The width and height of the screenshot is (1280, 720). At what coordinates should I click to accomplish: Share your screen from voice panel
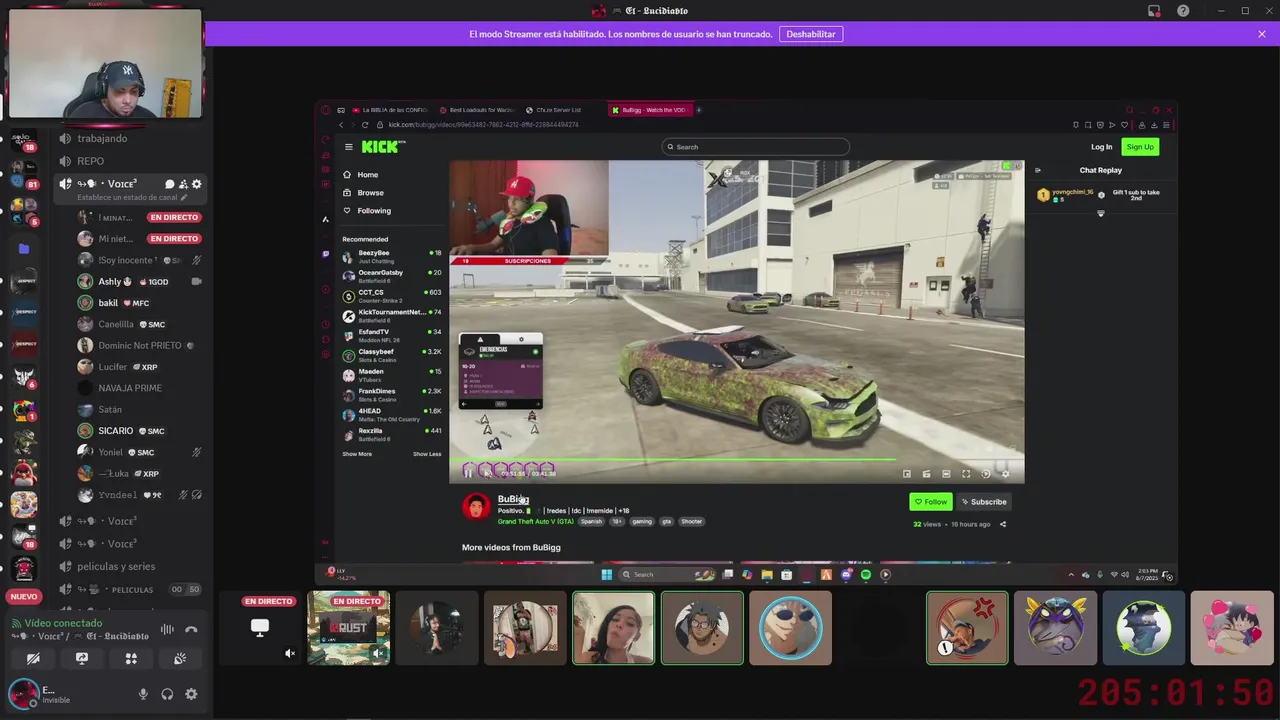tap(82, 659)
